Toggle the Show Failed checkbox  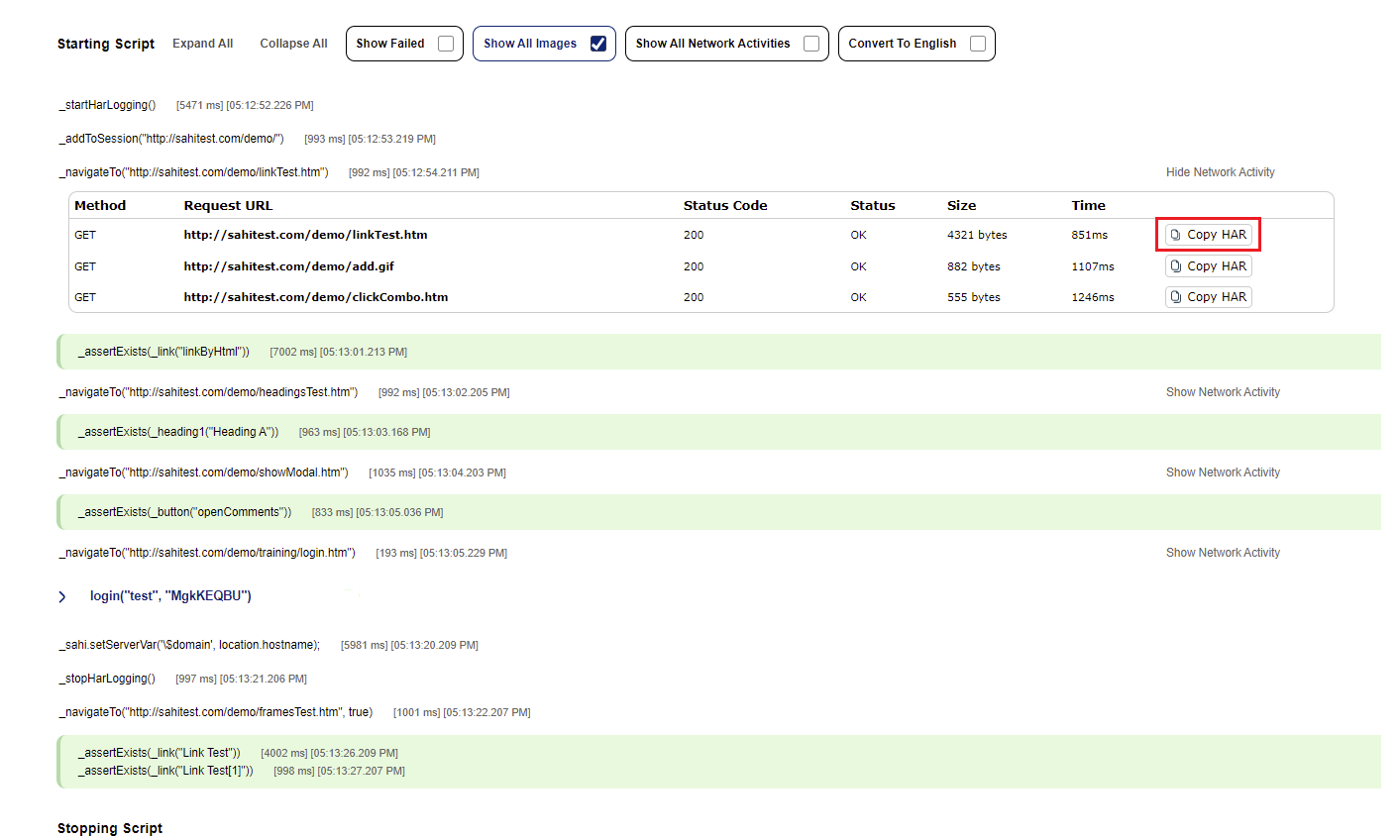point(446,44)
